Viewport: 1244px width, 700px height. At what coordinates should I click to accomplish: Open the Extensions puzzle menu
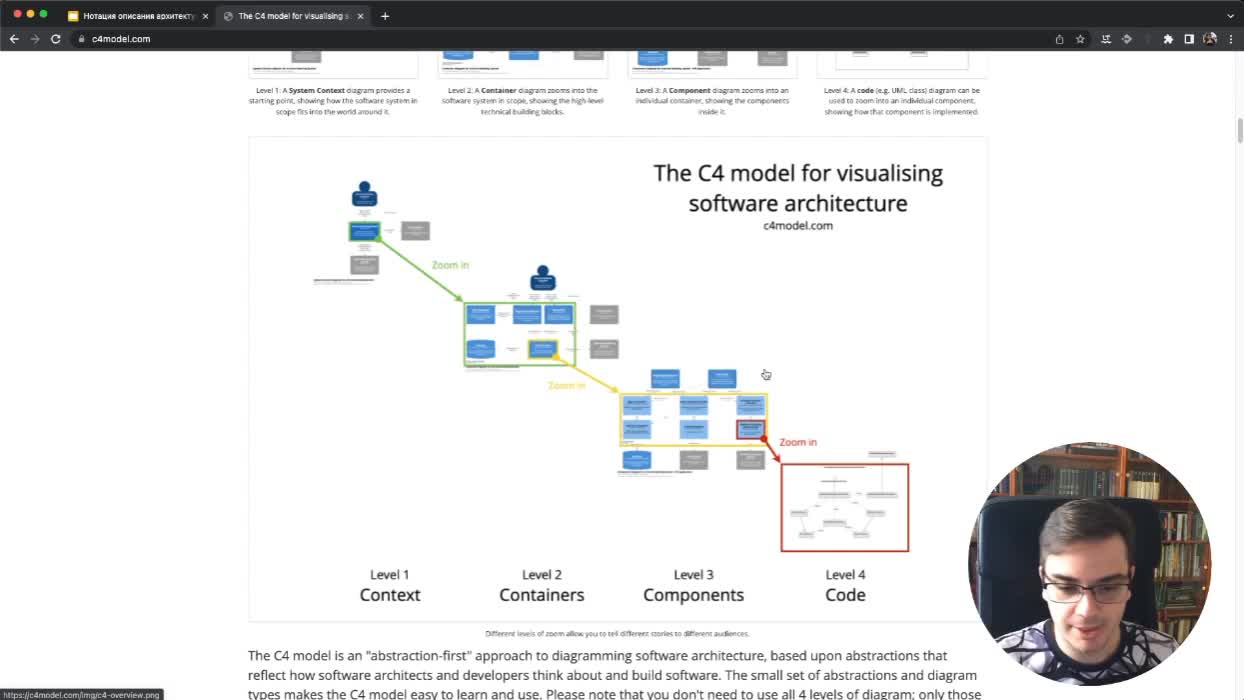(x=1168, y=39)
